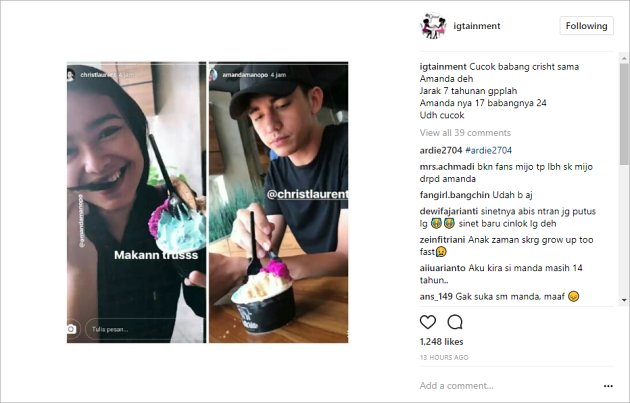The width and height of the screenshot is (630, 403).
Task: View the 1,248 likes list
Action: click(x=441, y=342)
